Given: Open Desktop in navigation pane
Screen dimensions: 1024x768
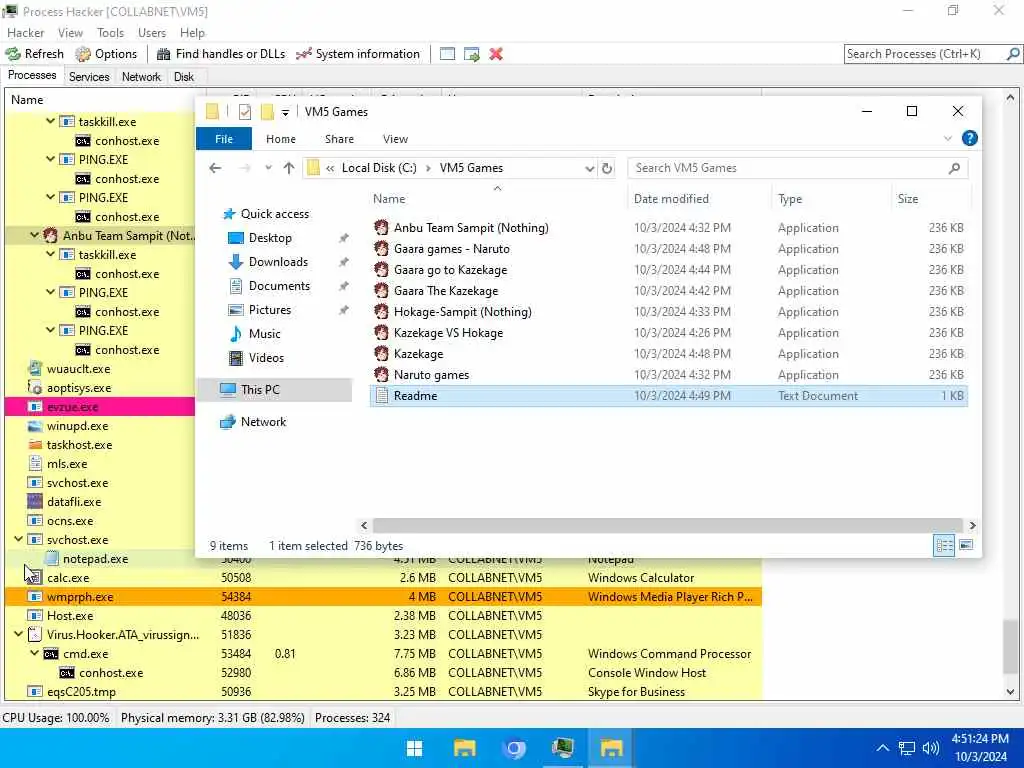Looking at the screenshot, I should click(270, 238).
